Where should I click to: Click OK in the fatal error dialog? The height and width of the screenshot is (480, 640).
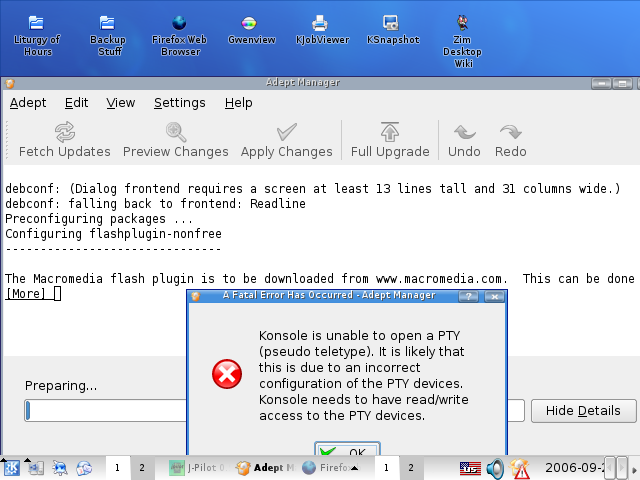pyautogui.click(x=346, y=451)
